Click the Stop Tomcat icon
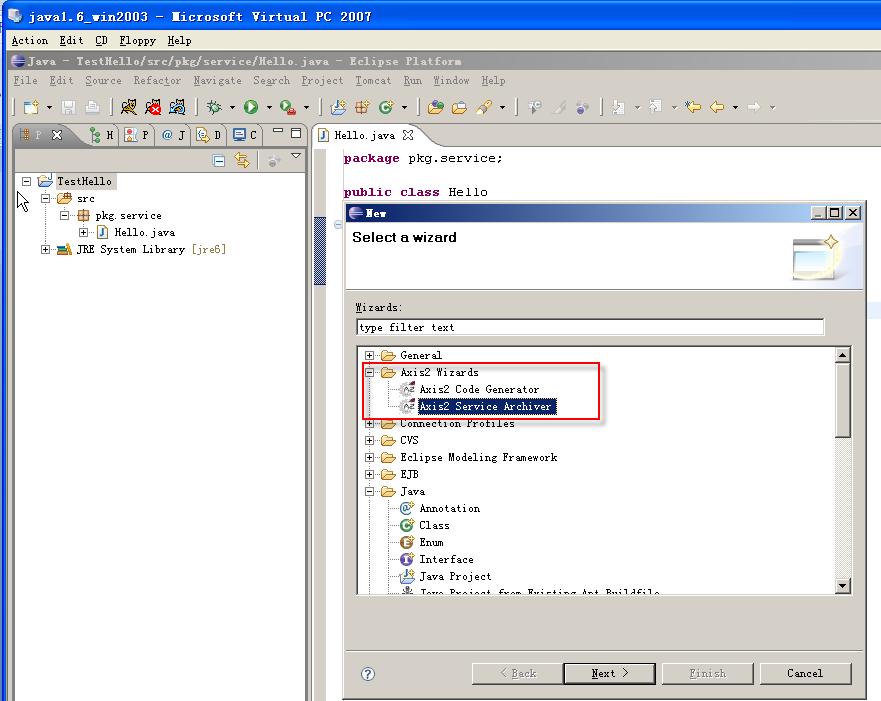The height and width of the screenshot is (701, 881). 153,107
